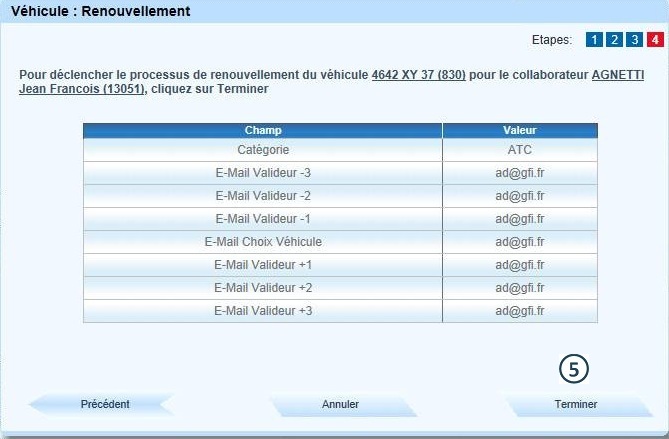
Task: Click the red step 4 indicator
Action: 654,40
